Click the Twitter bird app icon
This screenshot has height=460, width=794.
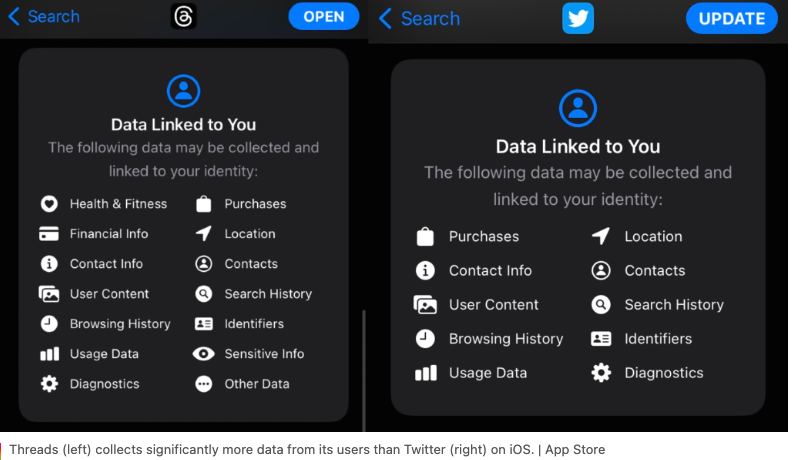(x=578, y=18)
